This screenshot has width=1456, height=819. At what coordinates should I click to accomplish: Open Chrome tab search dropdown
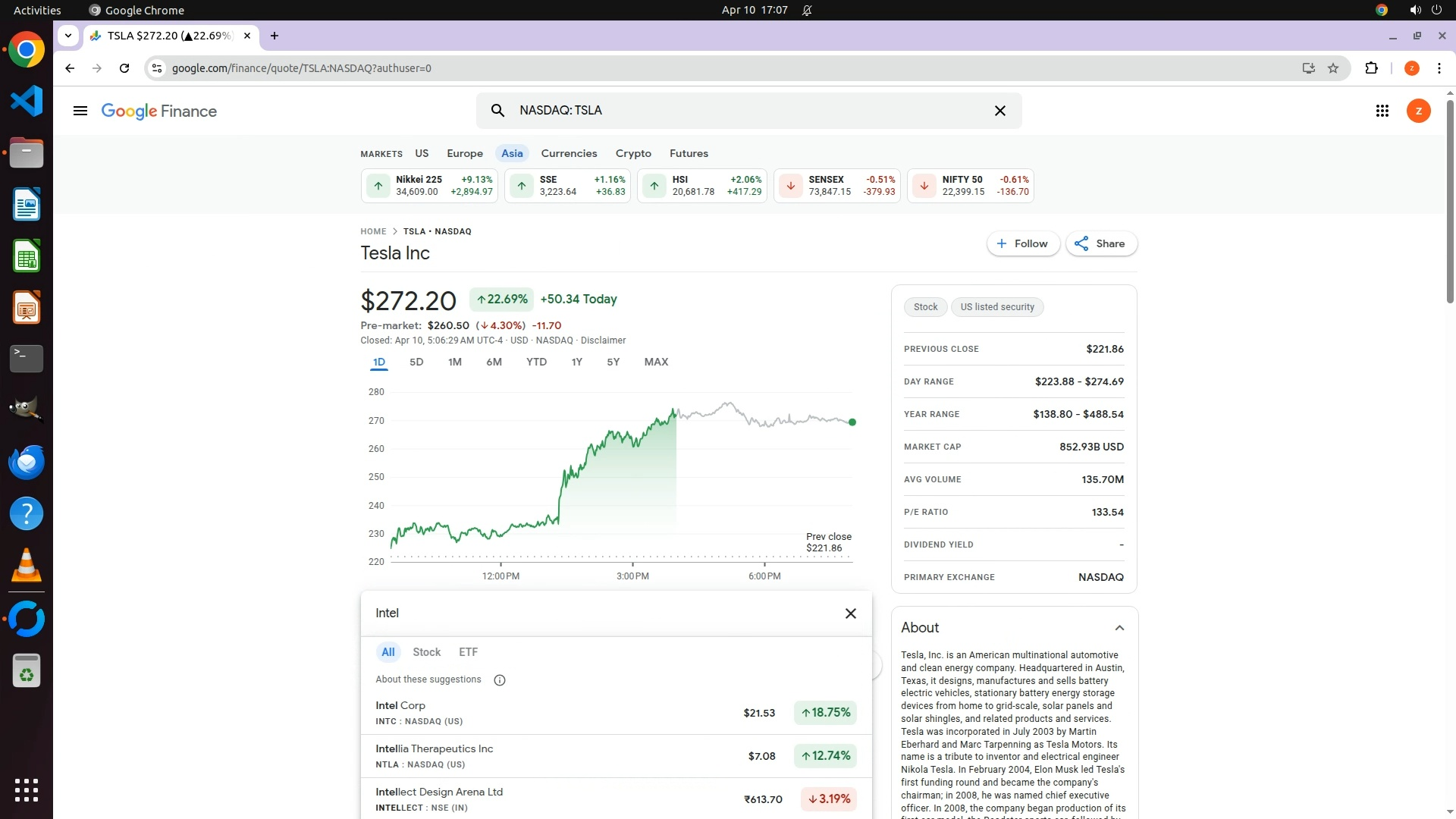click(x=68, y=36)
